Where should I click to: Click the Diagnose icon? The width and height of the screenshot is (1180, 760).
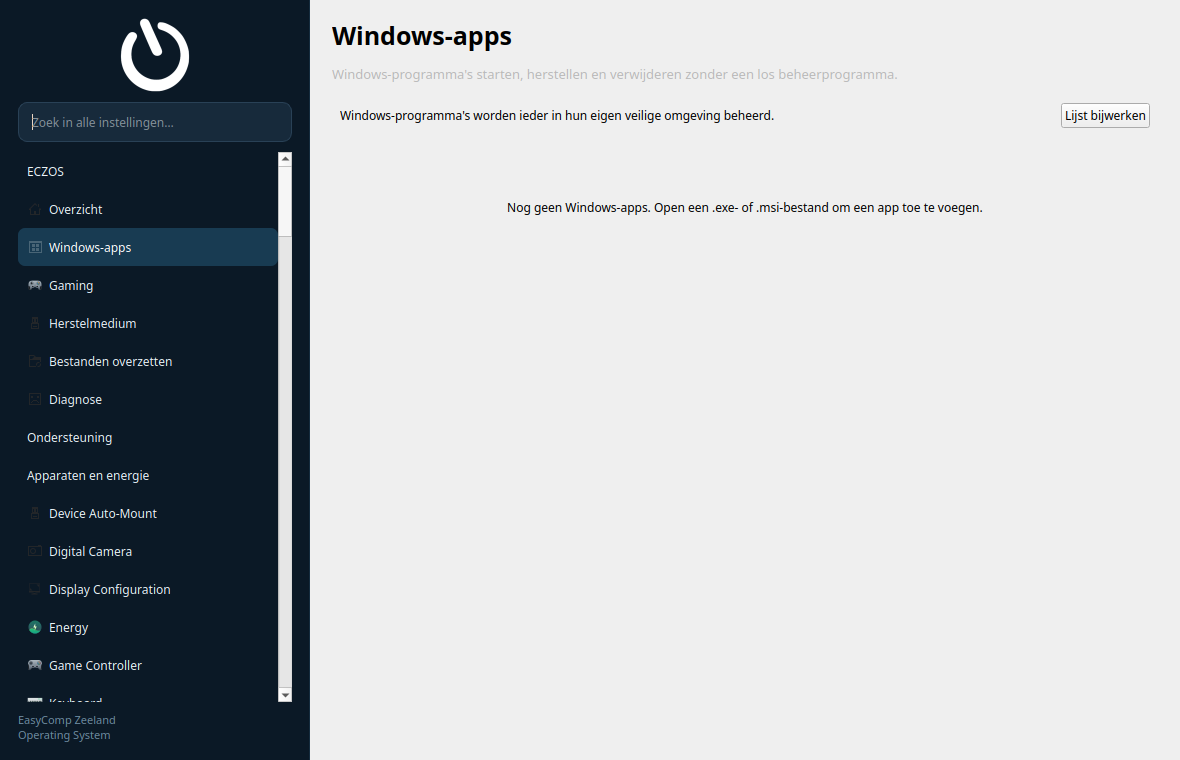(x=35, y=399)
